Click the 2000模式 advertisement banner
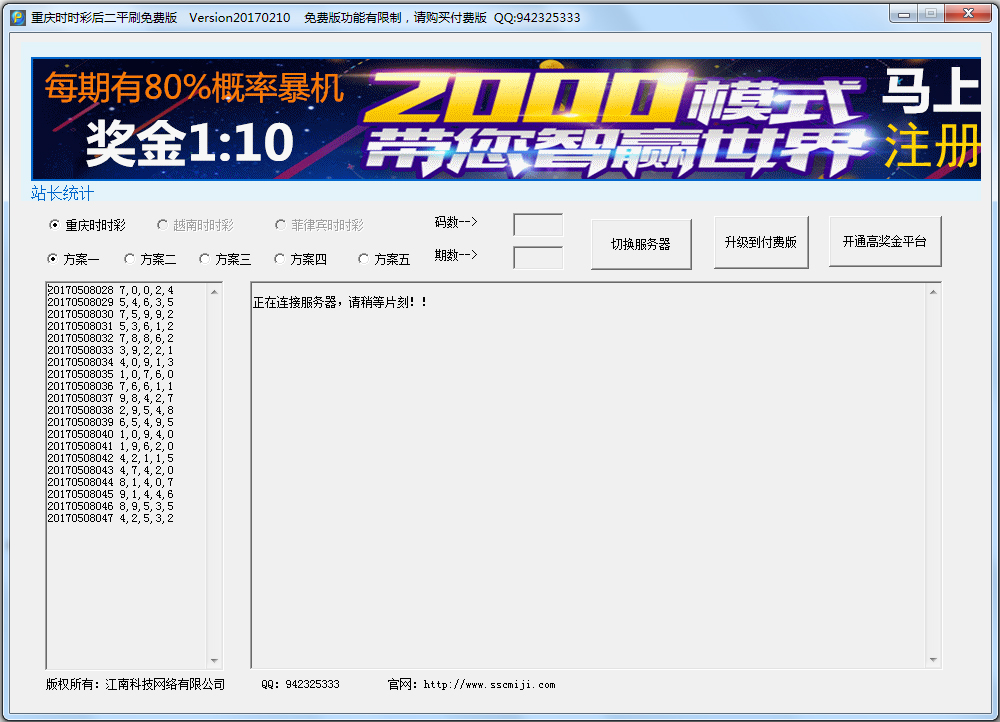This screenshot has width=1000, height=722. coord(506,119)
